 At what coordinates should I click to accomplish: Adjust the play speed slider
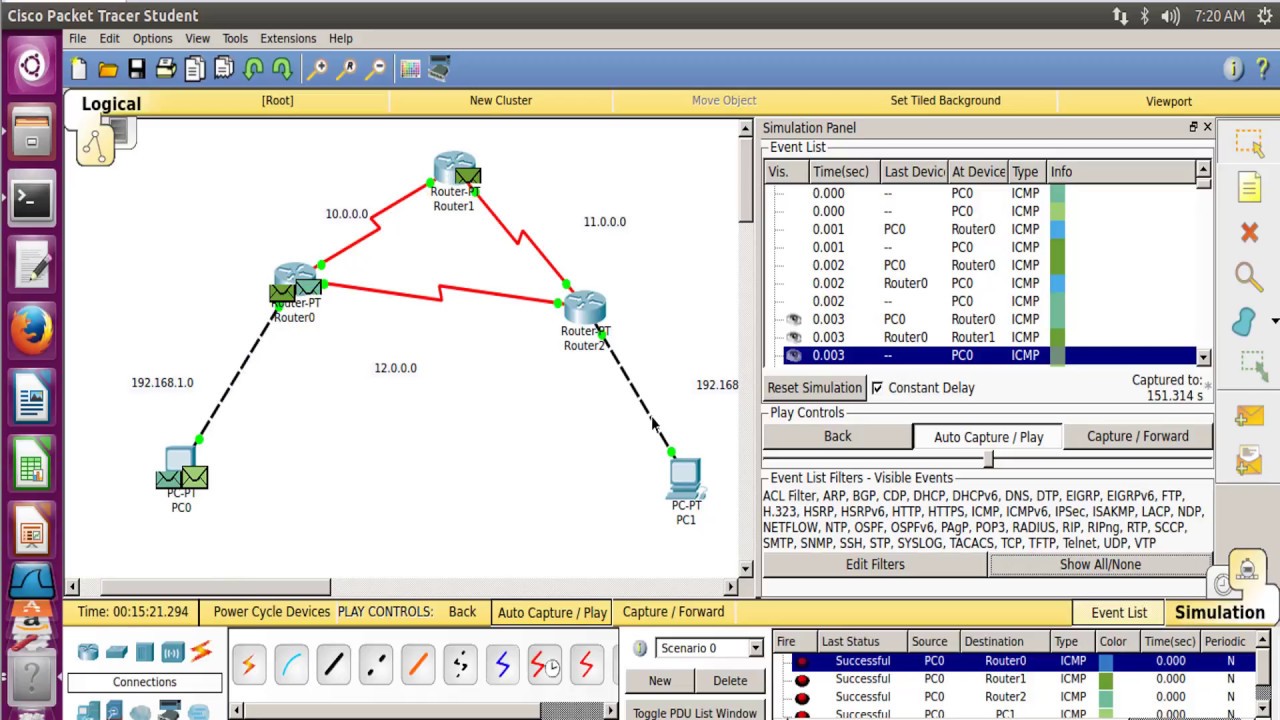988,459
